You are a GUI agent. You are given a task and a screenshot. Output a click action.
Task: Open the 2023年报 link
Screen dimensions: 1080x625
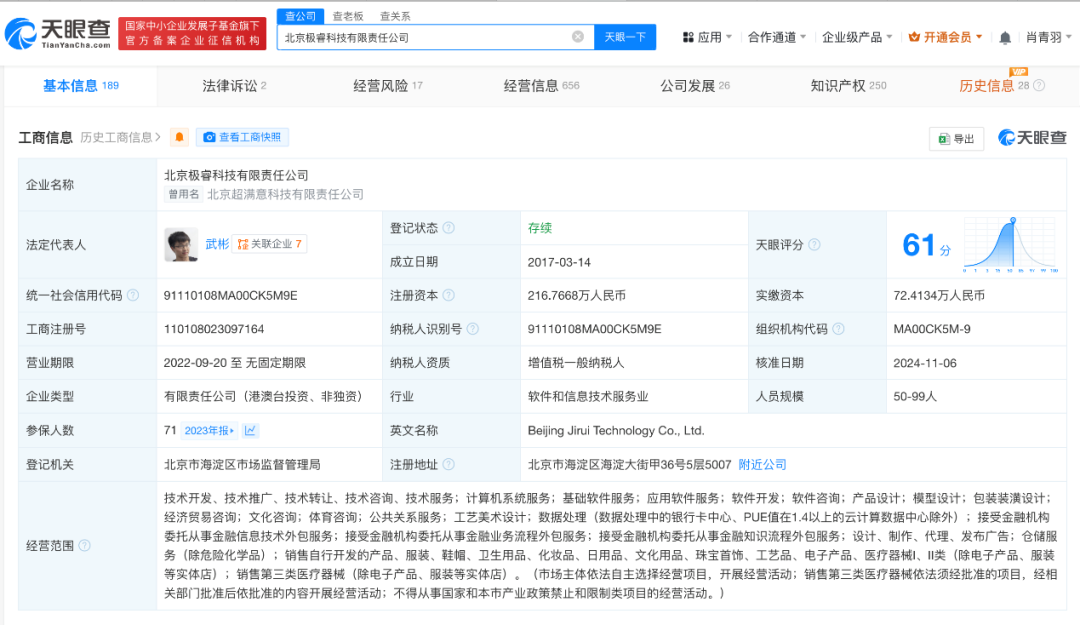coord(209,431)
